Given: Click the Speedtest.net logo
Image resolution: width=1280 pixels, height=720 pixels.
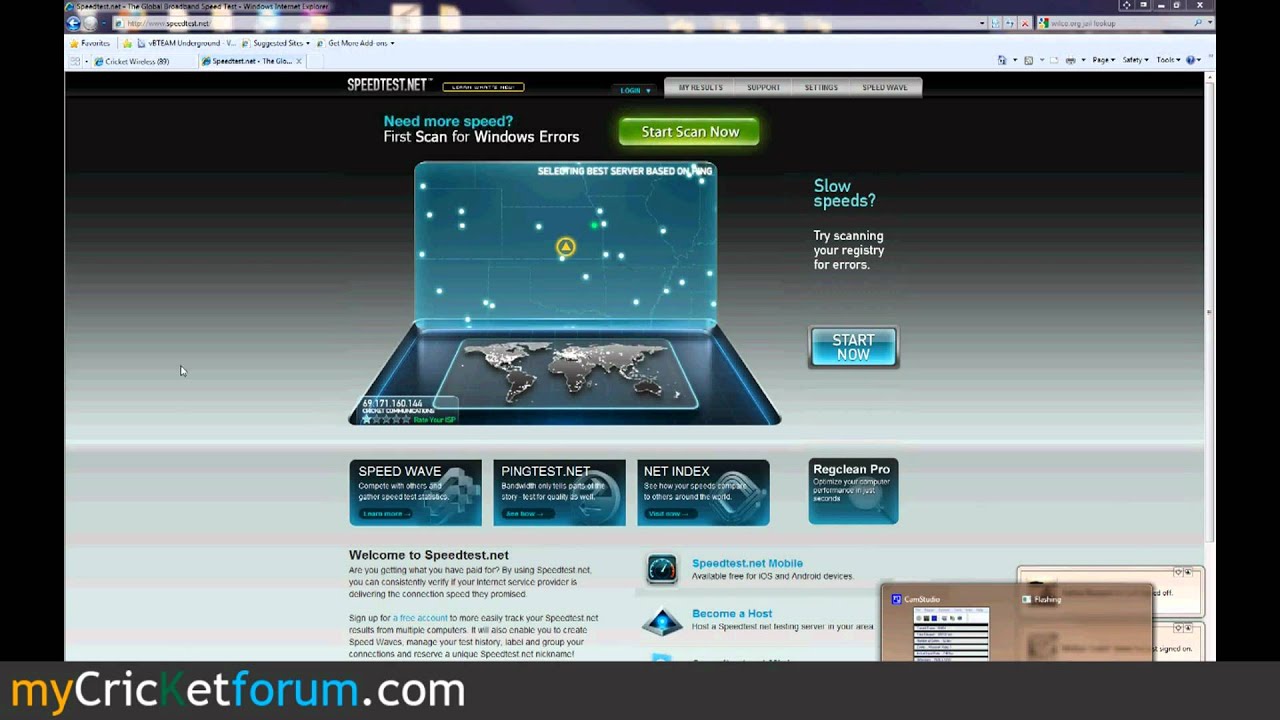Looking at the screenshot, I should click(x=389, y=85).
